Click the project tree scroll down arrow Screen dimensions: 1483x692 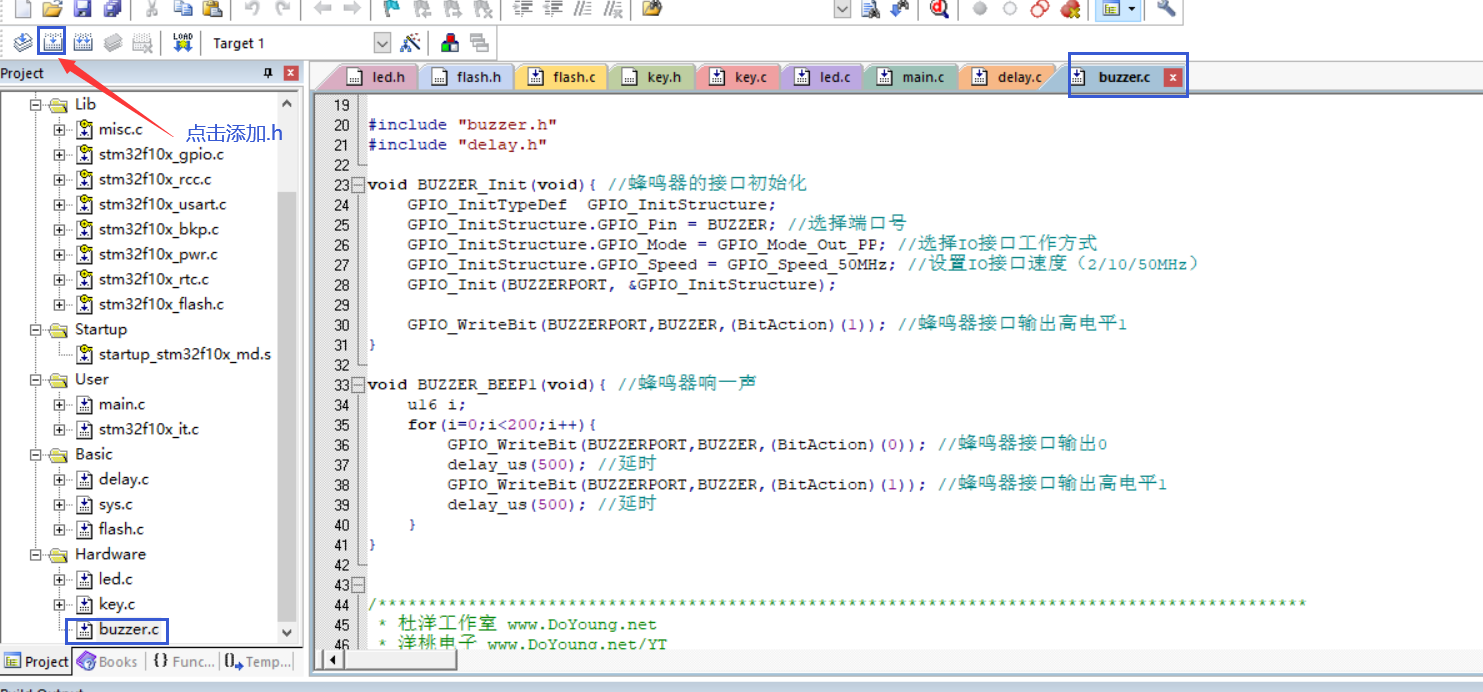point(287,633)
